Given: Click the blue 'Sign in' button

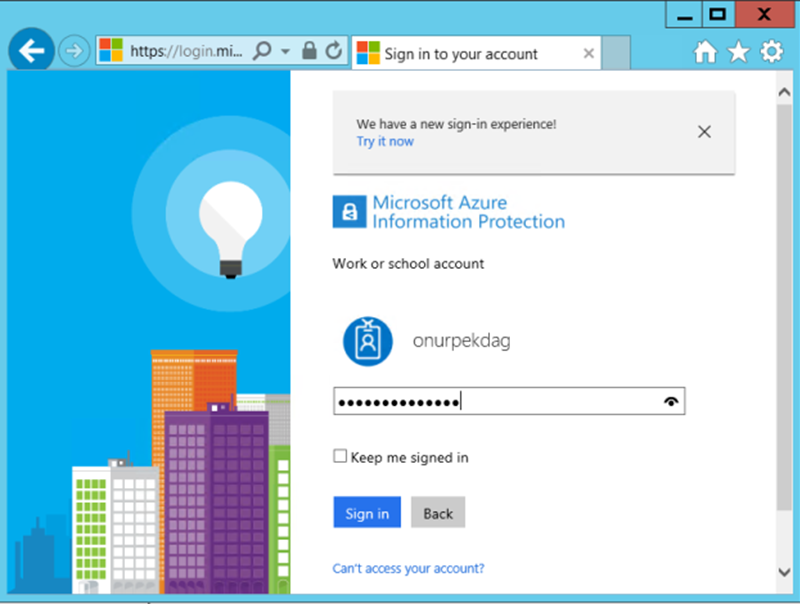Looking at the screenshot, I should [367, 512].
